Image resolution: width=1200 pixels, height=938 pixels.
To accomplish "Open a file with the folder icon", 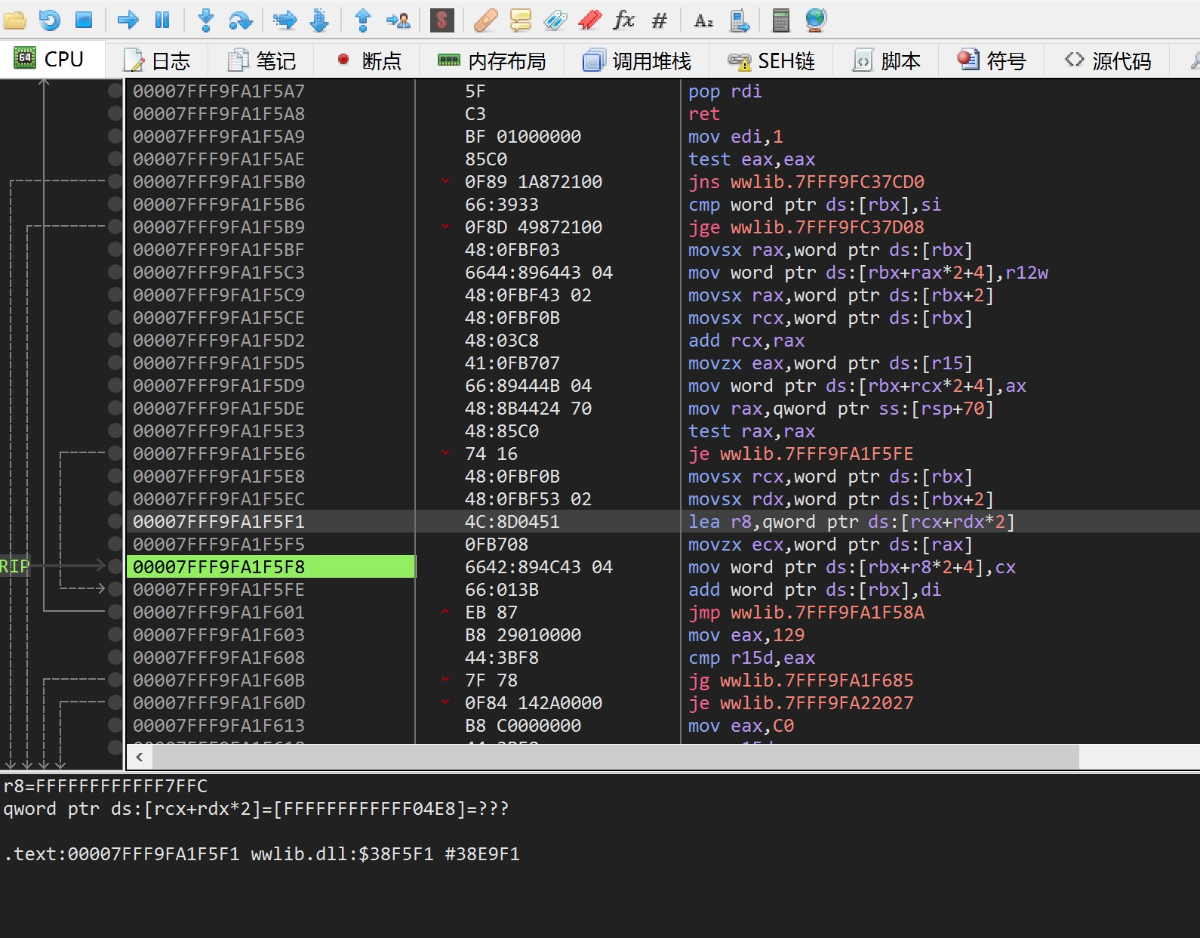I will point(16,19).
